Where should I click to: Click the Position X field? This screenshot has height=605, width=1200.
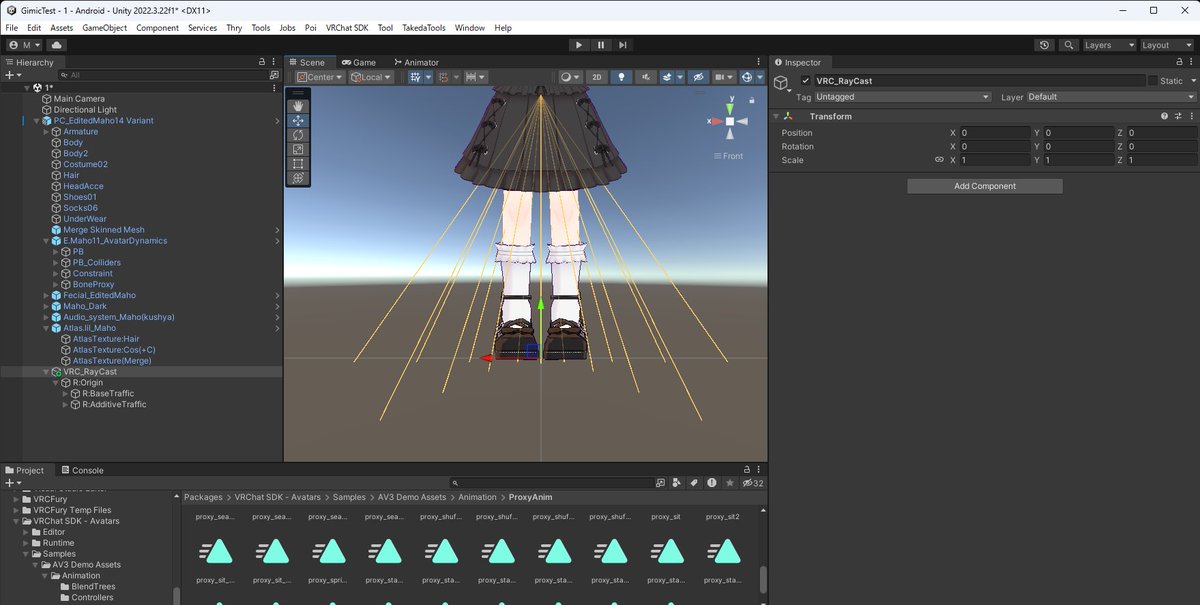point(995,133)
